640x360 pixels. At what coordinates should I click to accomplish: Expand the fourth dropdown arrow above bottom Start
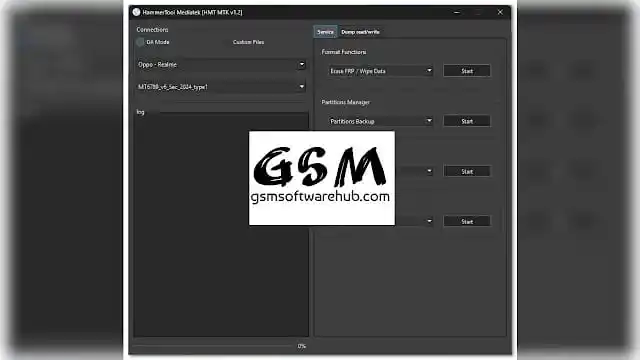pyautogui.click(x=429, y=222)
